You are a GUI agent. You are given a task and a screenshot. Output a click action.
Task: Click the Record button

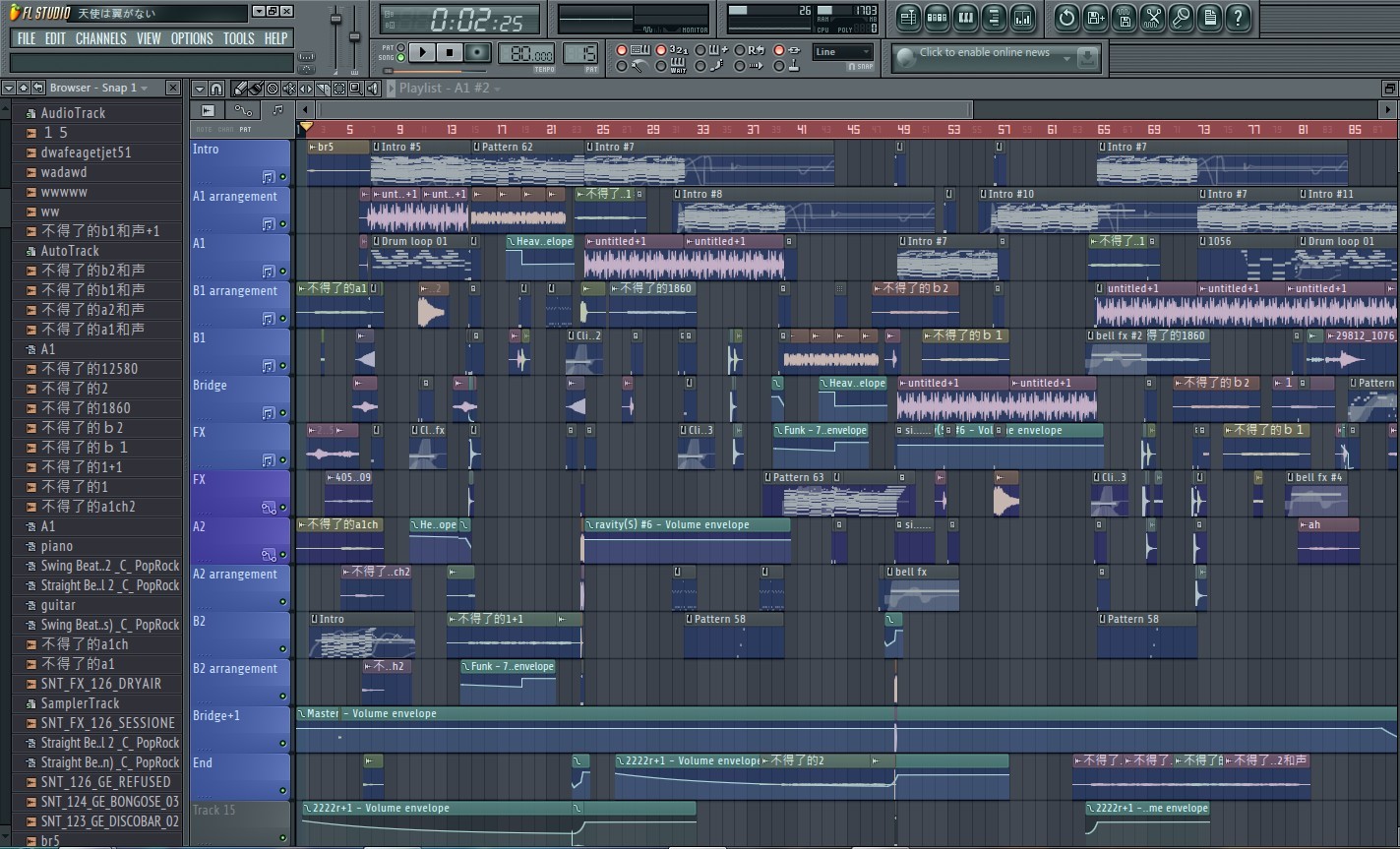(x=477, y=52)
